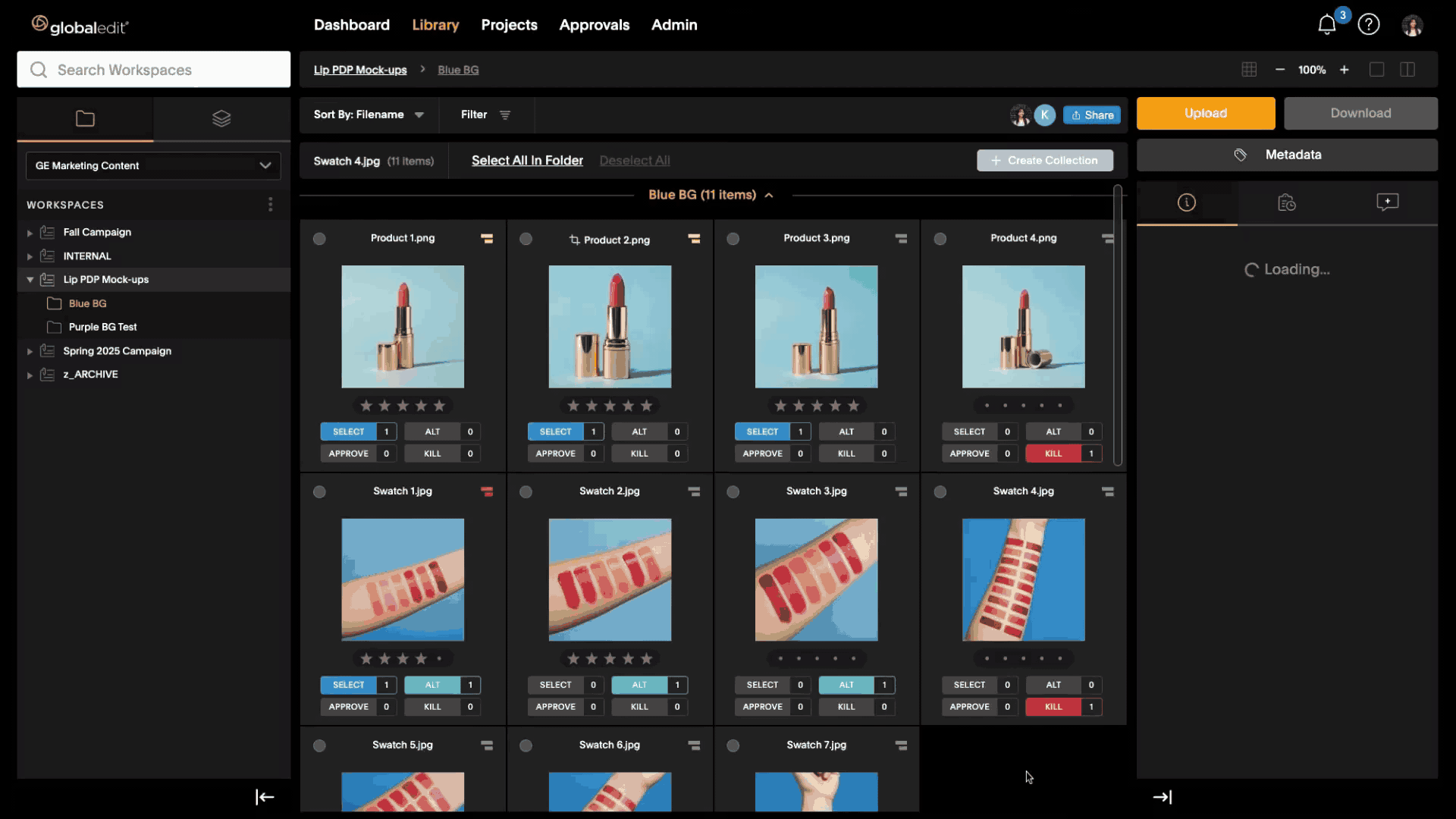This screenshot has height=819, width=1456.
Task: Open the comments tab icon
Action: coord(1387,202)
